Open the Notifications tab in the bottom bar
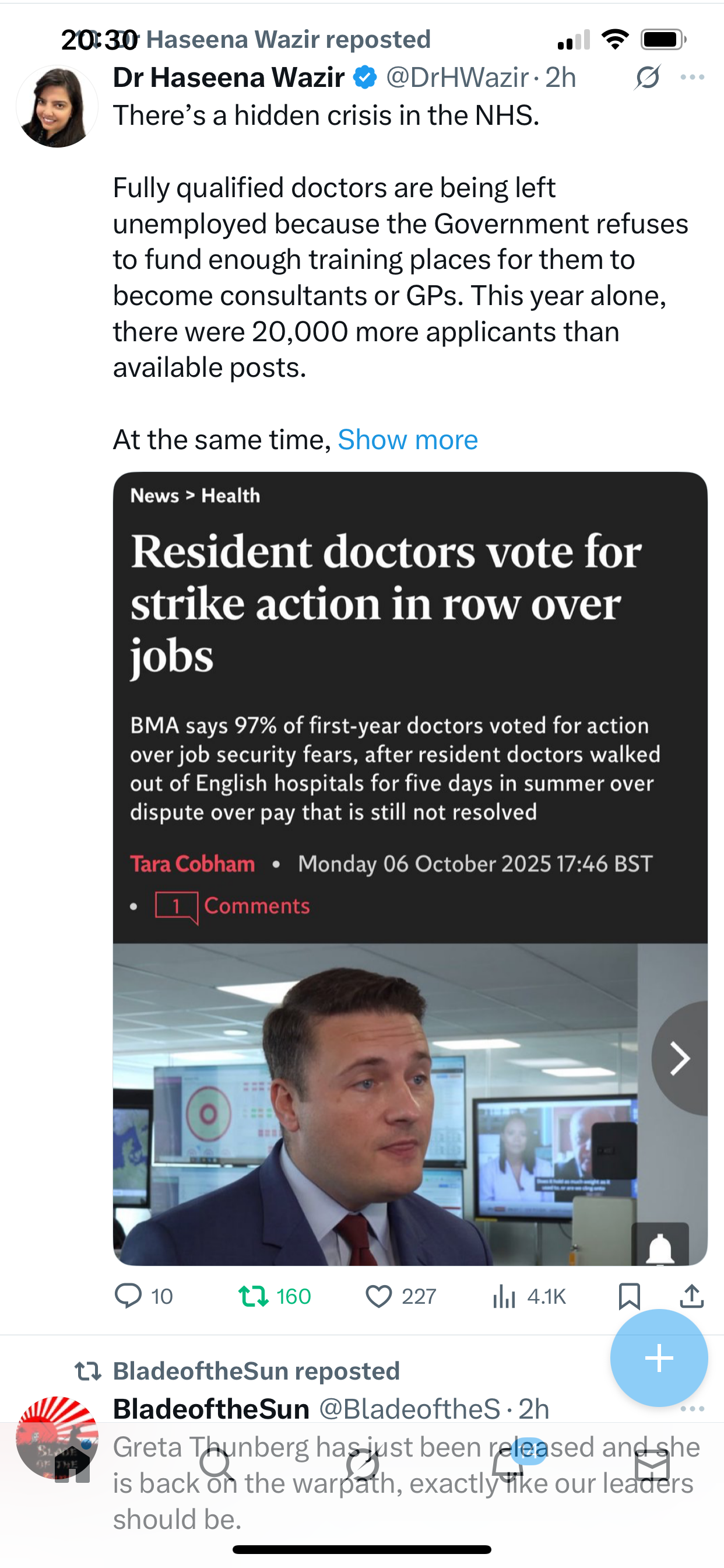The image size is (724, 1568). (x=508, y=1465)
